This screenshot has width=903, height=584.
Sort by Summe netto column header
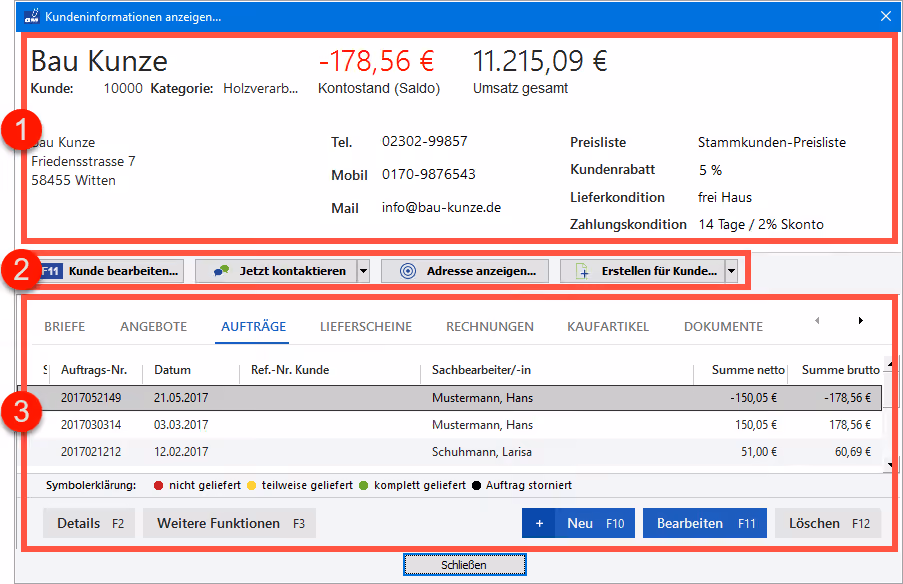748,370
